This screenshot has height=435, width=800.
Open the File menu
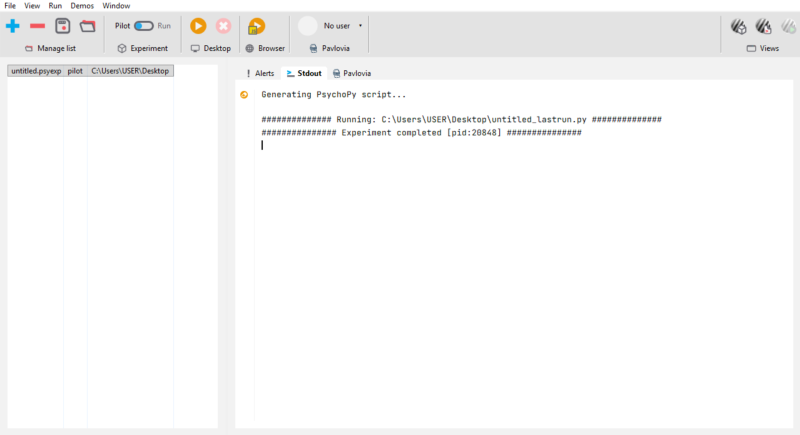(10, 6)
